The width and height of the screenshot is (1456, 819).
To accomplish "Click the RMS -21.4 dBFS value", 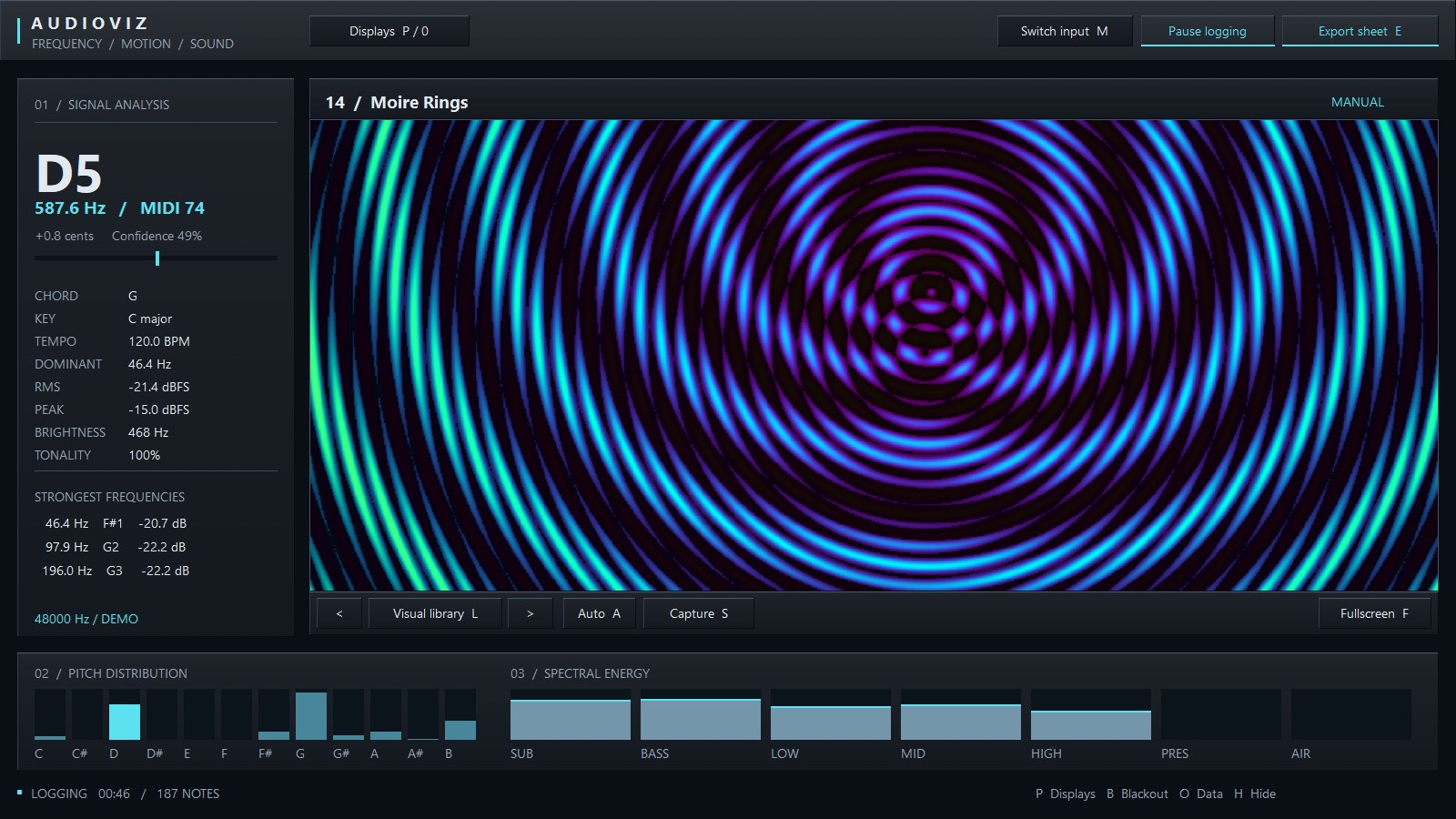I will tap(159, 387).
